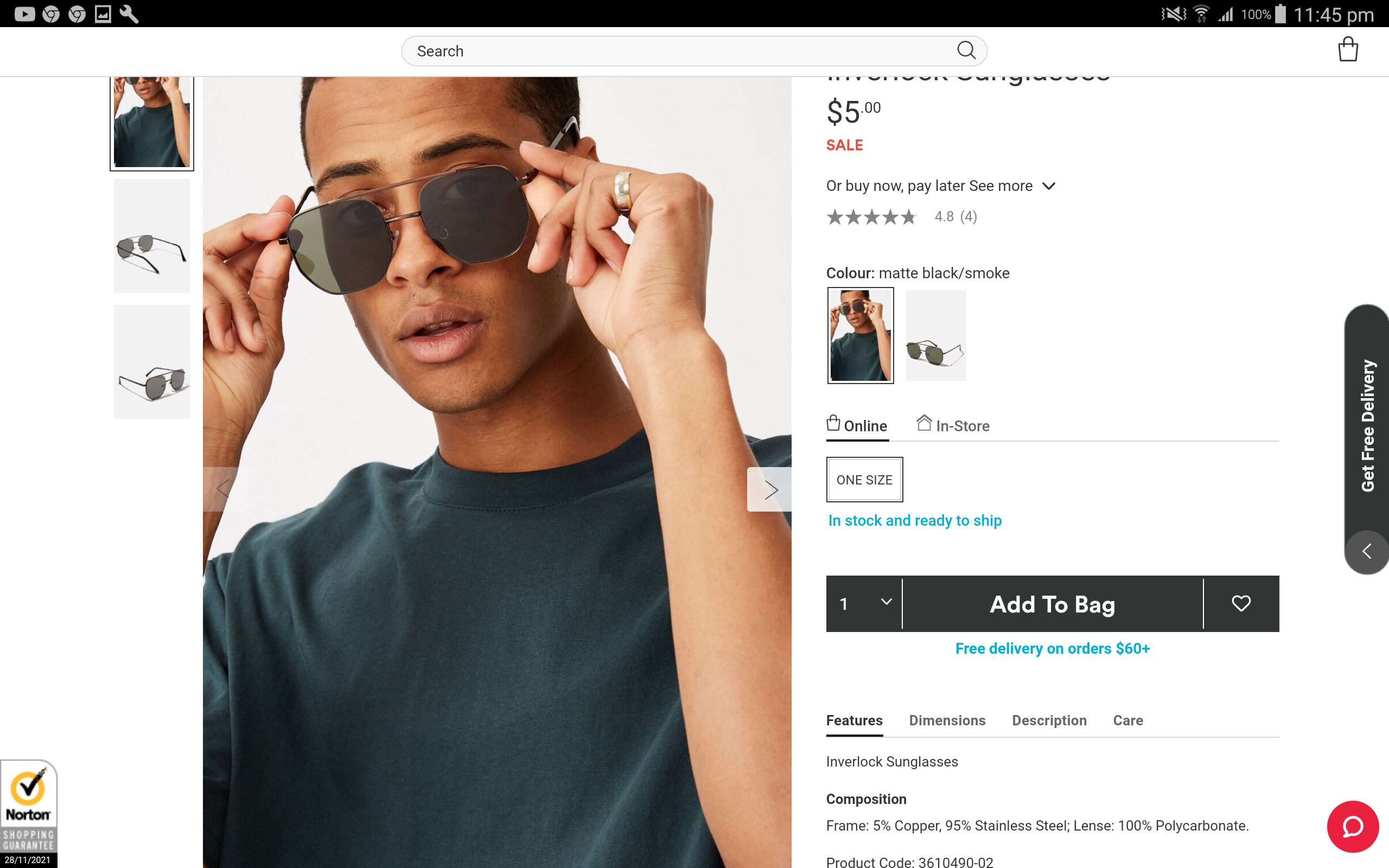Image resolution: width=1389 pixels, height=868 pixels.
Task: Collapse the Get Free Delivery side panel
Action: (1367, 552)
